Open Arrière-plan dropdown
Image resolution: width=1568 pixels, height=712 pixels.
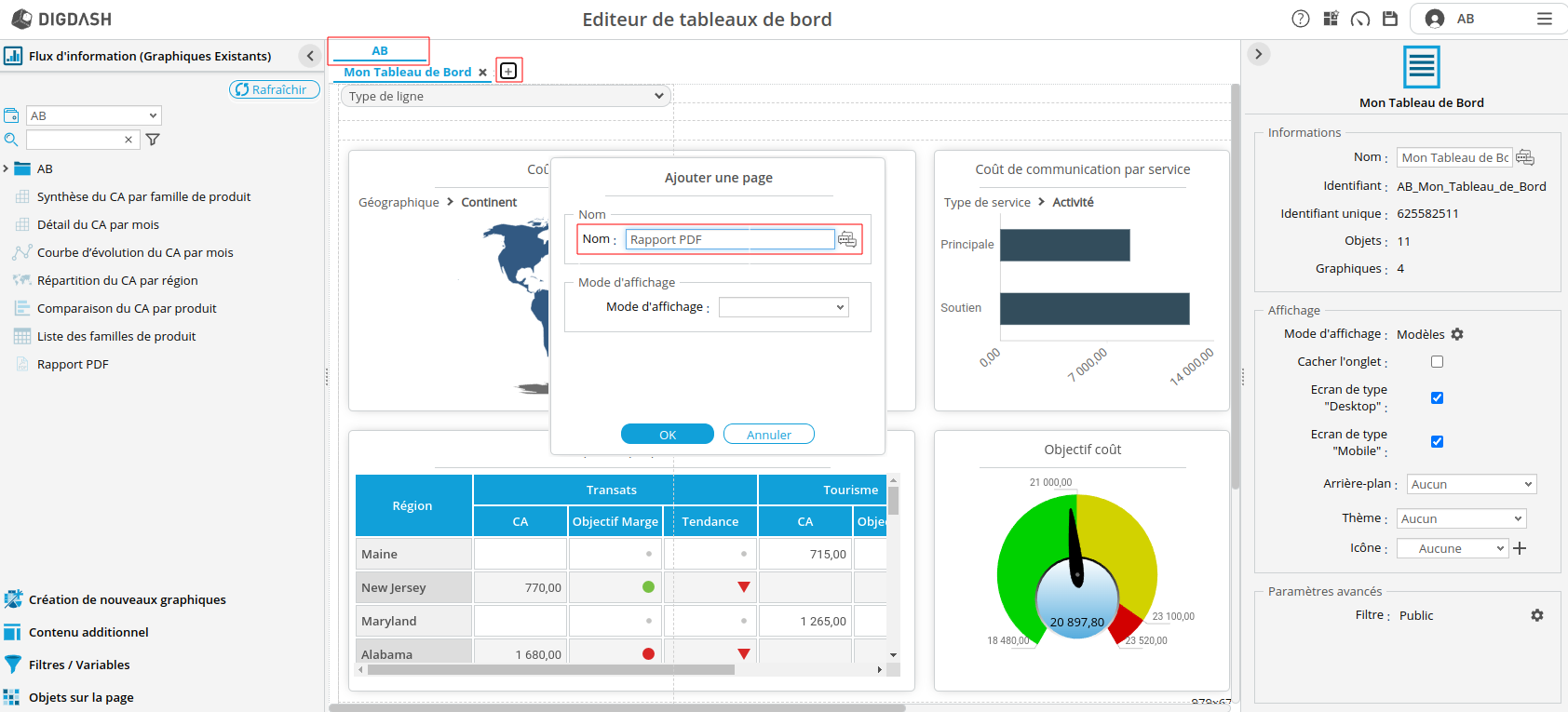point(1471,484)
